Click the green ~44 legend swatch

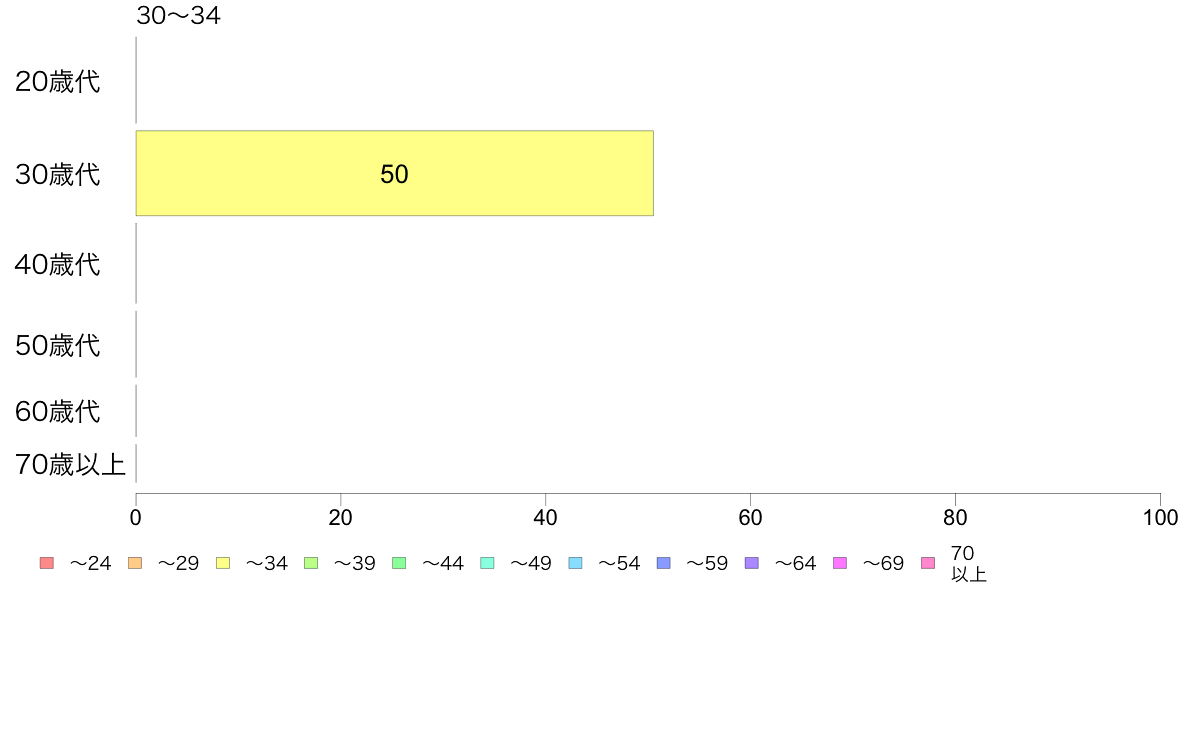coord(399,563)
